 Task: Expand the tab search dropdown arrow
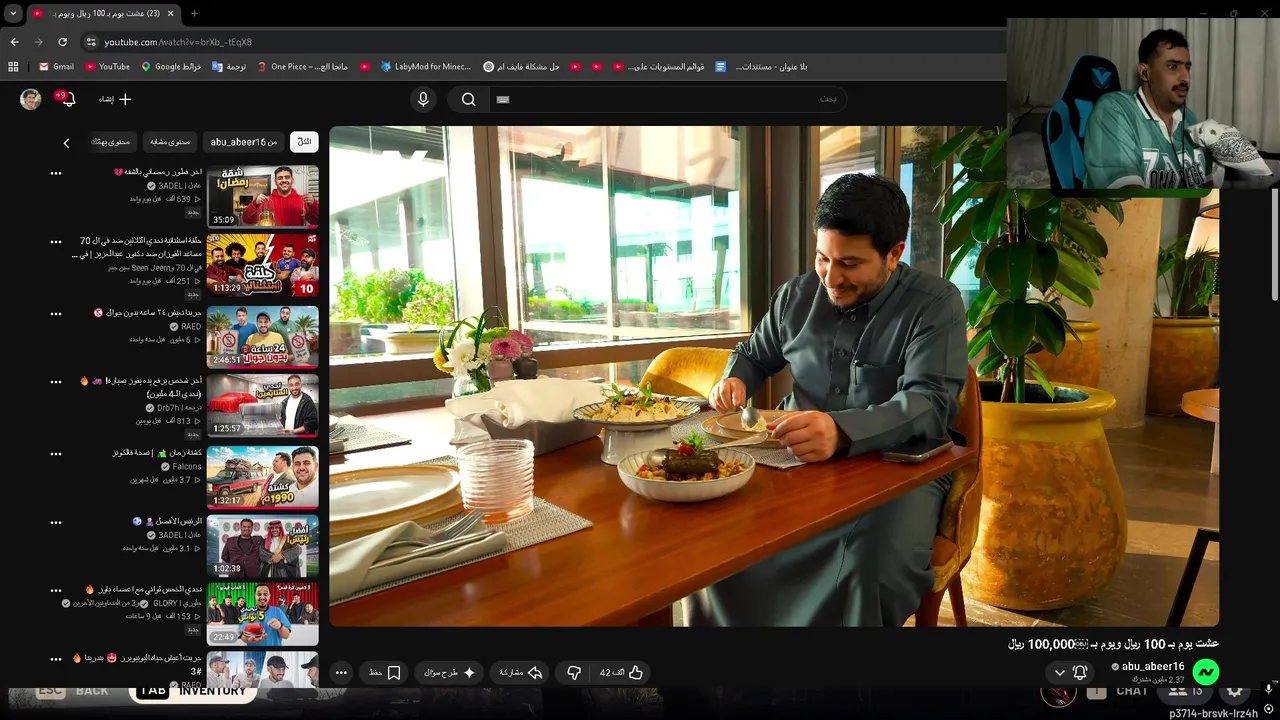point(13,13)
